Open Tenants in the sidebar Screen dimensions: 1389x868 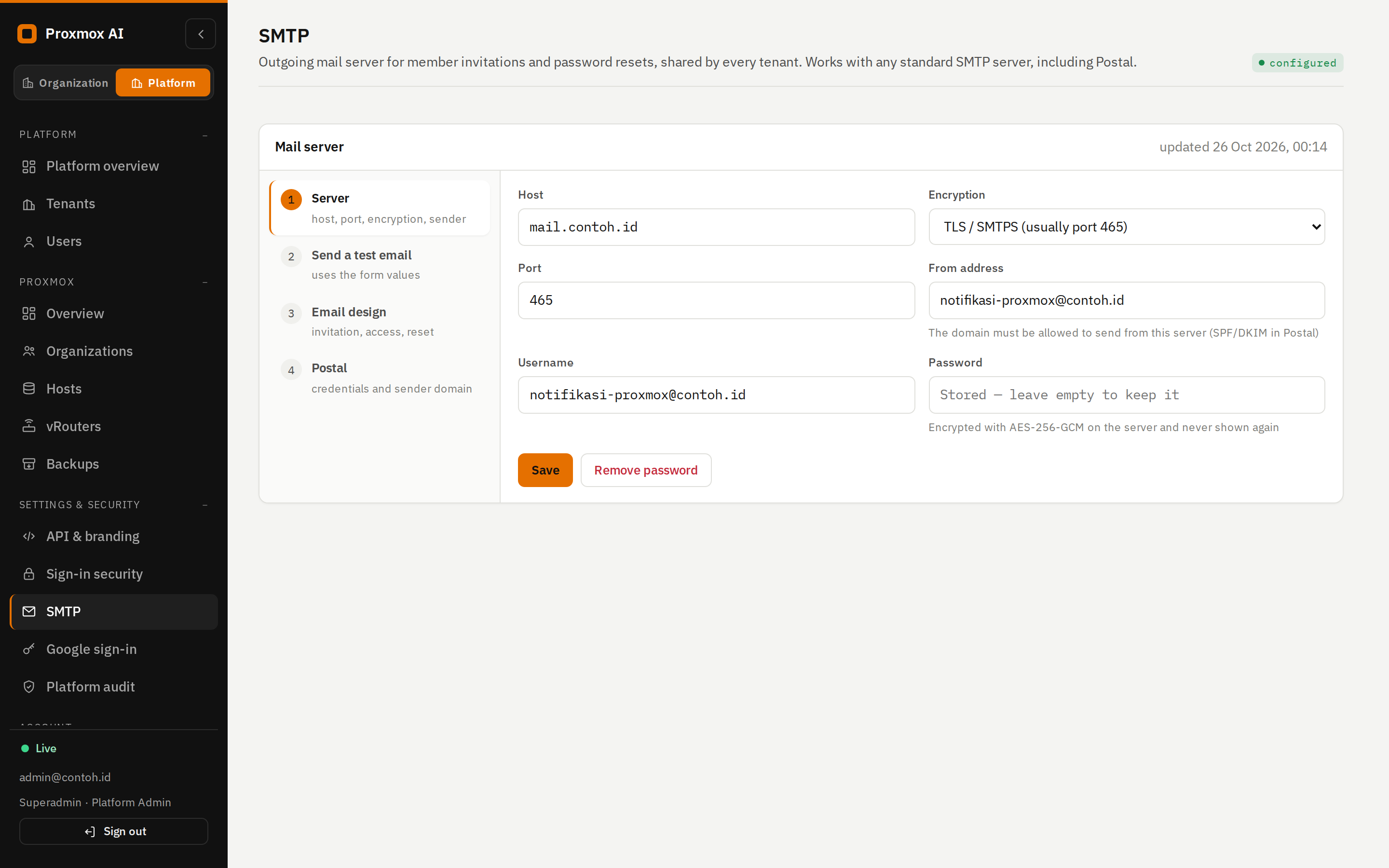[114, 204]
